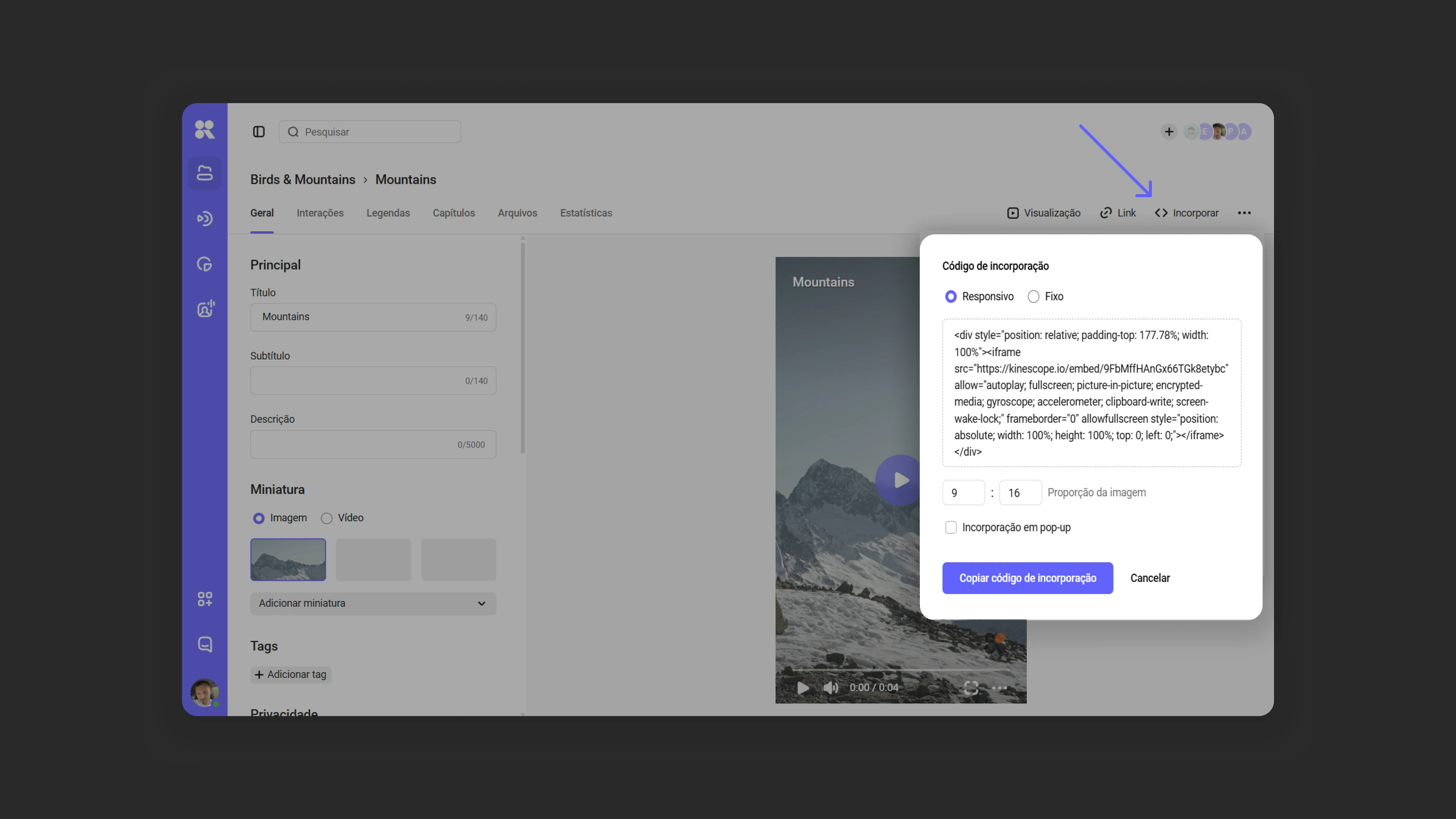Open the analytics chart sidebar icon
Screen dimensions: 1456x819
pyautogui.click(x=205, y=264)
